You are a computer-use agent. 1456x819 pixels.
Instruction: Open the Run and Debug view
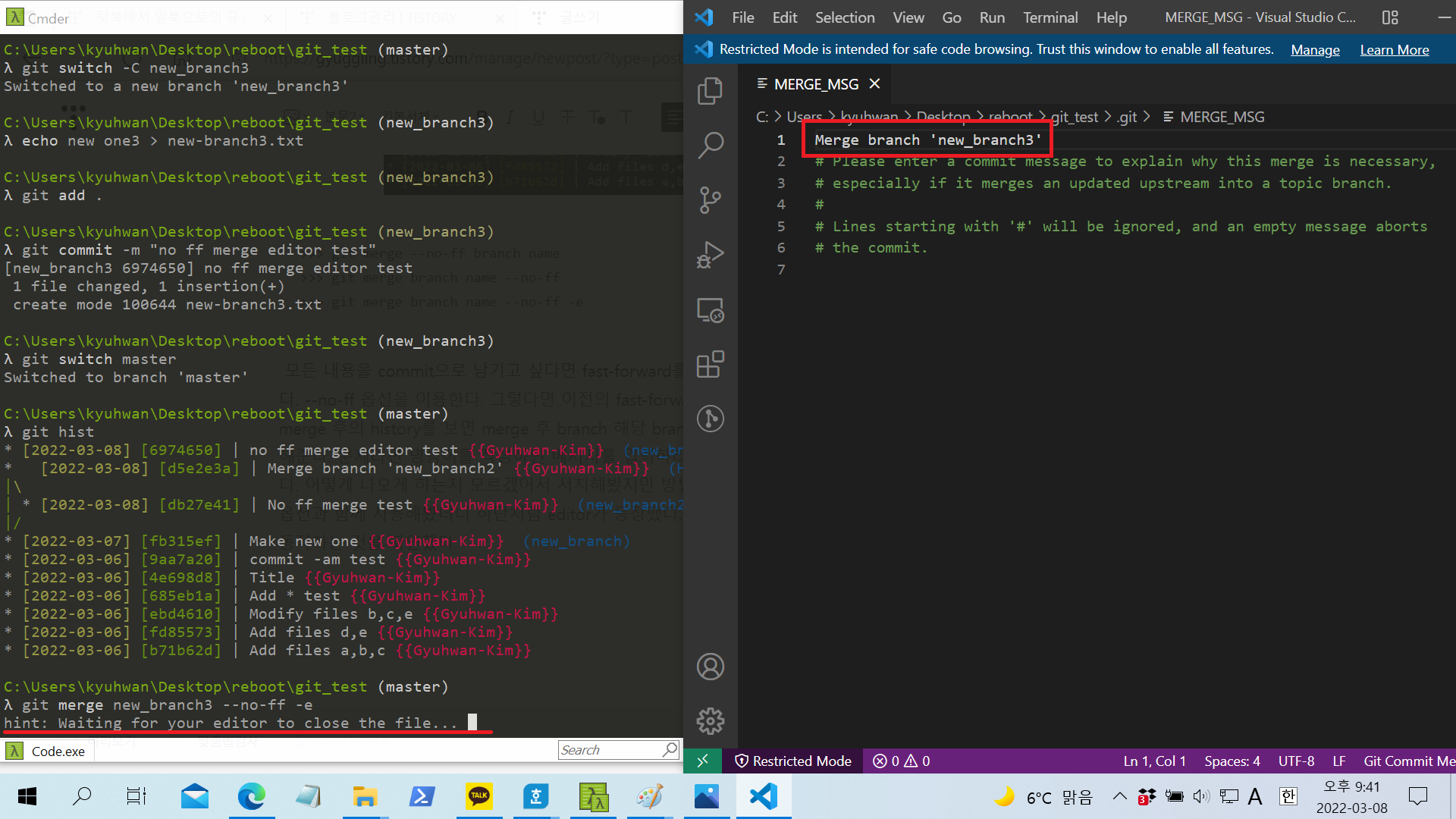click(x=710, y=255)
